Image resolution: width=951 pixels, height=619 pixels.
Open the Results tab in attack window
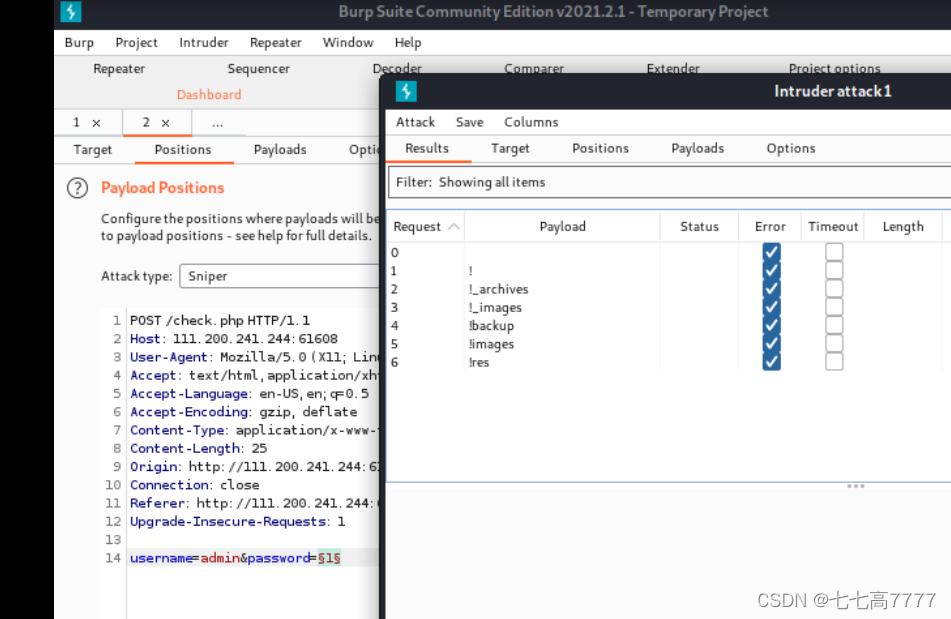pos(427,149)
